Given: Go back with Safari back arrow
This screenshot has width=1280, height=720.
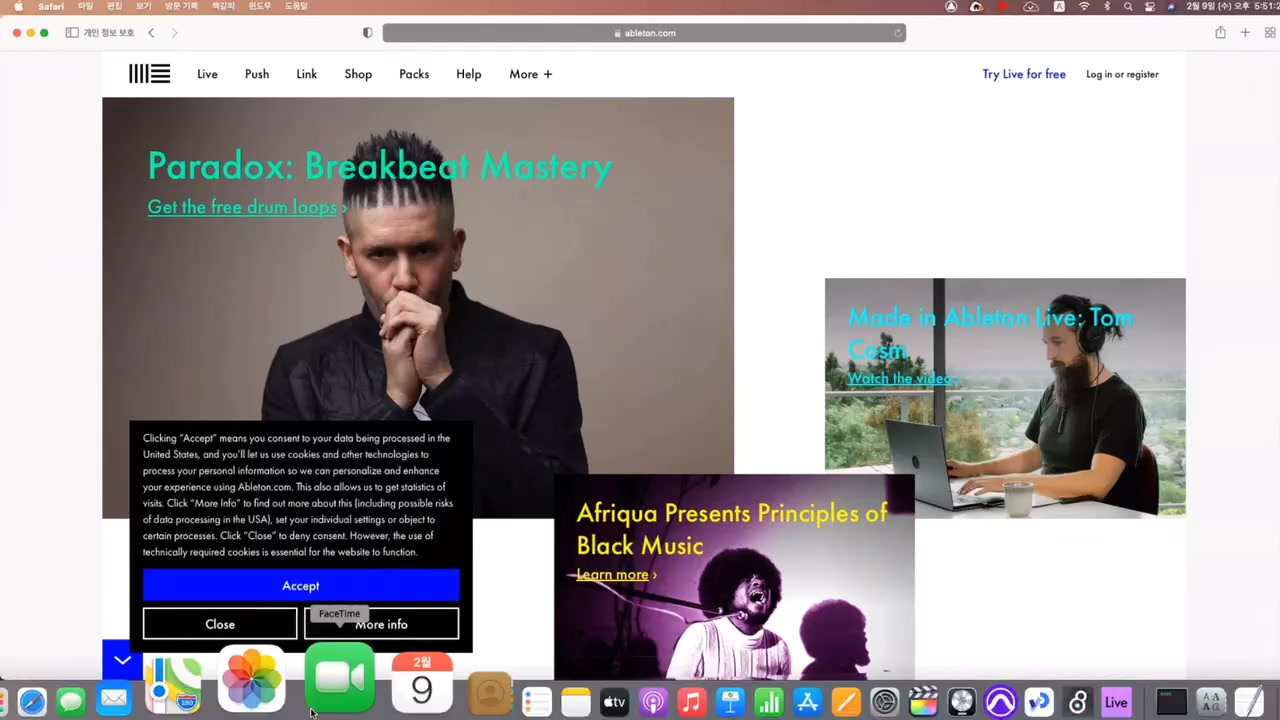Looking at the screenshot, I should (151, 33).
